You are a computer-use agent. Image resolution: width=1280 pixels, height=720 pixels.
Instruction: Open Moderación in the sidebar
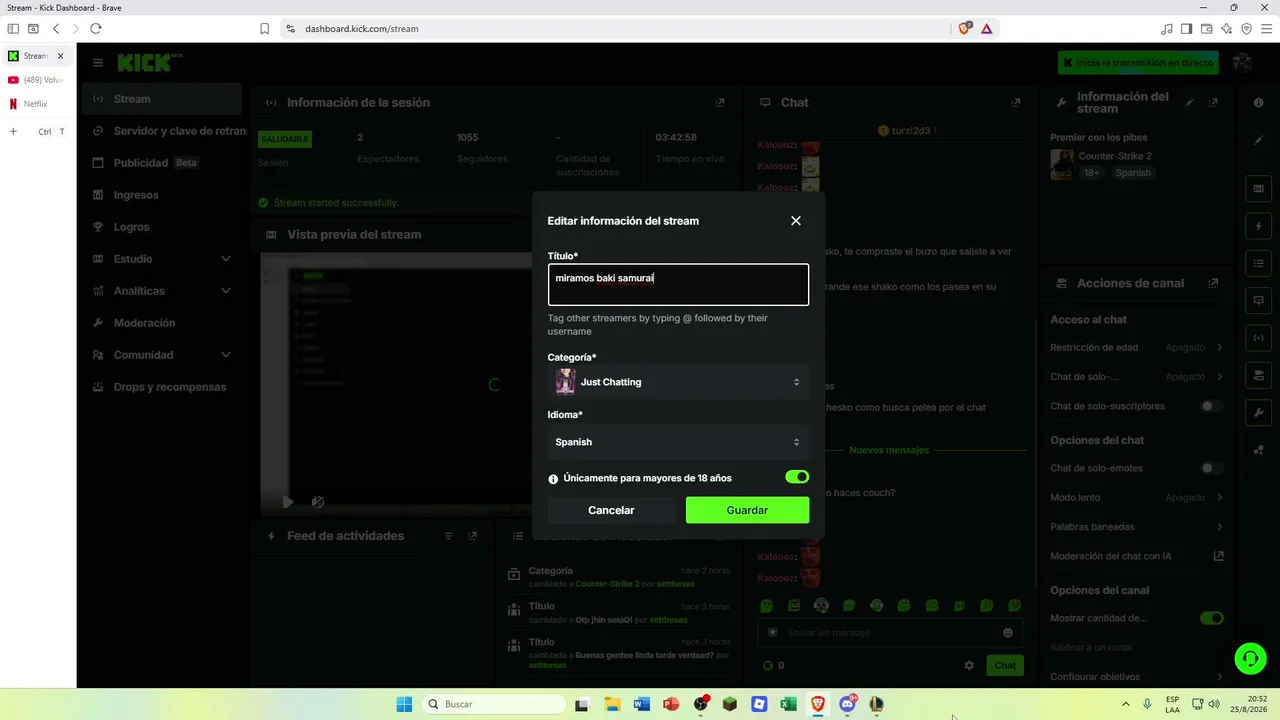[x=162, y=323]
